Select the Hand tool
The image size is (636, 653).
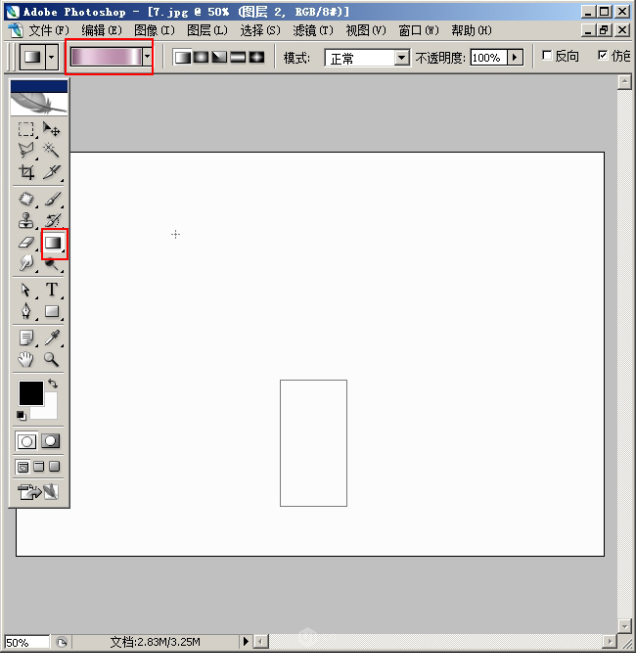(x=27, y=360)
